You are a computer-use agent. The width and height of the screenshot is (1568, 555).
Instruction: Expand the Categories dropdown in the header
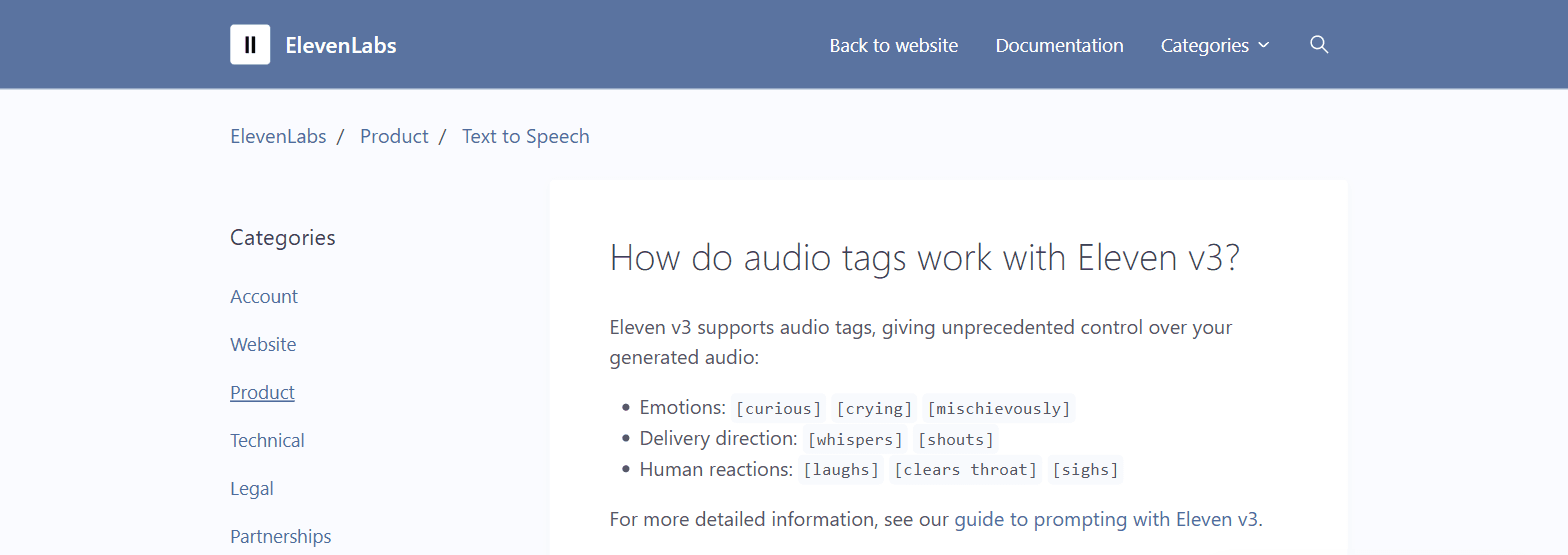[1215, 46]
